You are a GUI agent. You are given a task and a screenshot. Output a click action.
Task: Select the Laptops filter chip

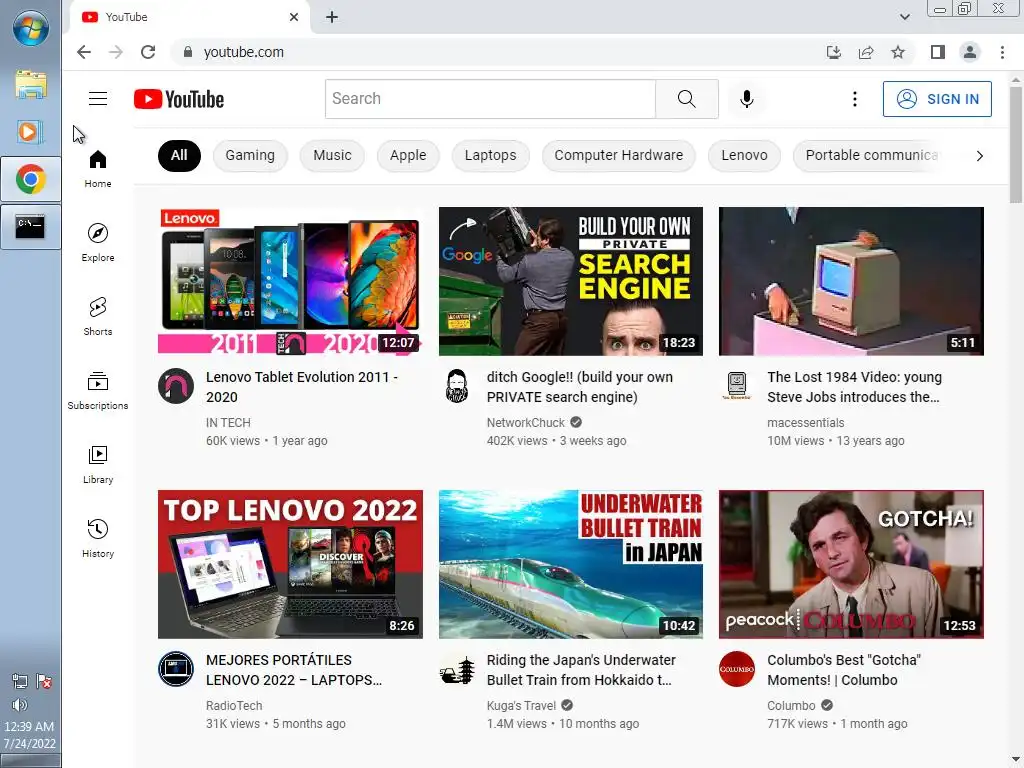click(490, 155)
